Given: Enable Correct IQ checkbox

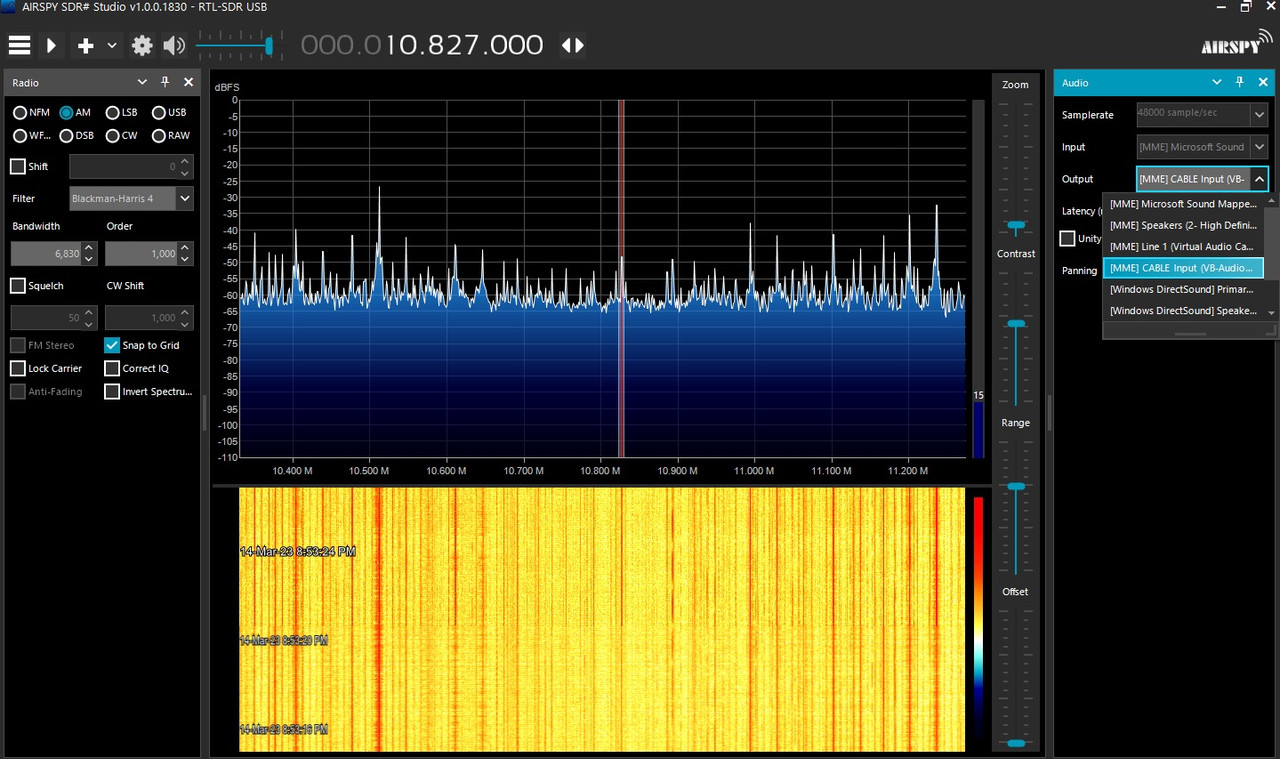Looking at the screenshot, I should 112,368.
